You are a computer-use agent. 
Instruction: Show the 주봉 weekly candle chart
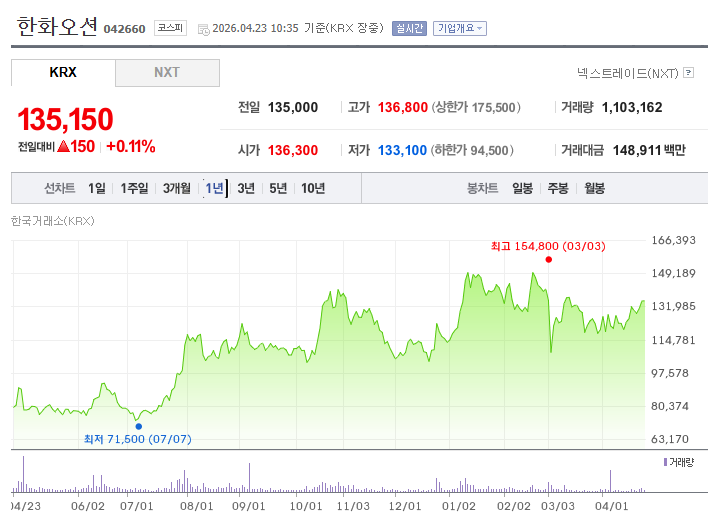[x=558, y=188]
